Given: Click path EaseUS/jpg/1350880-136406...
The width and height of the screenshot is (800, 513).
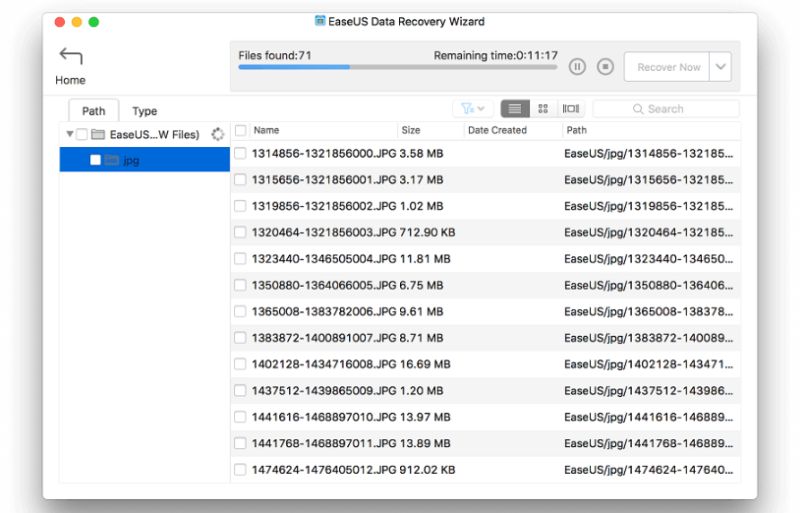Looking at the screenshot, I should tap(648, 285).
